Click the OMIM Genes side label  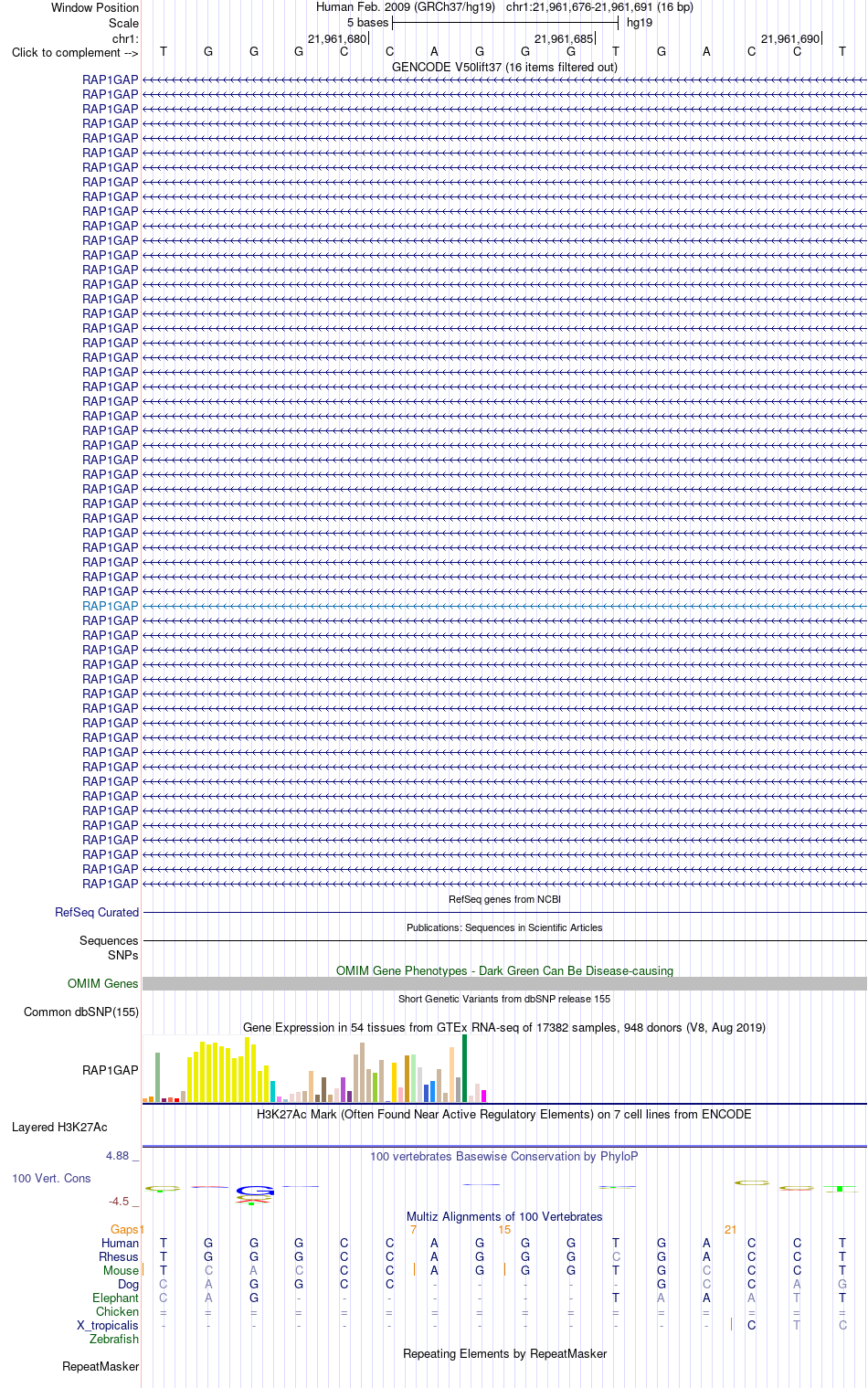[x=103, y=983]
